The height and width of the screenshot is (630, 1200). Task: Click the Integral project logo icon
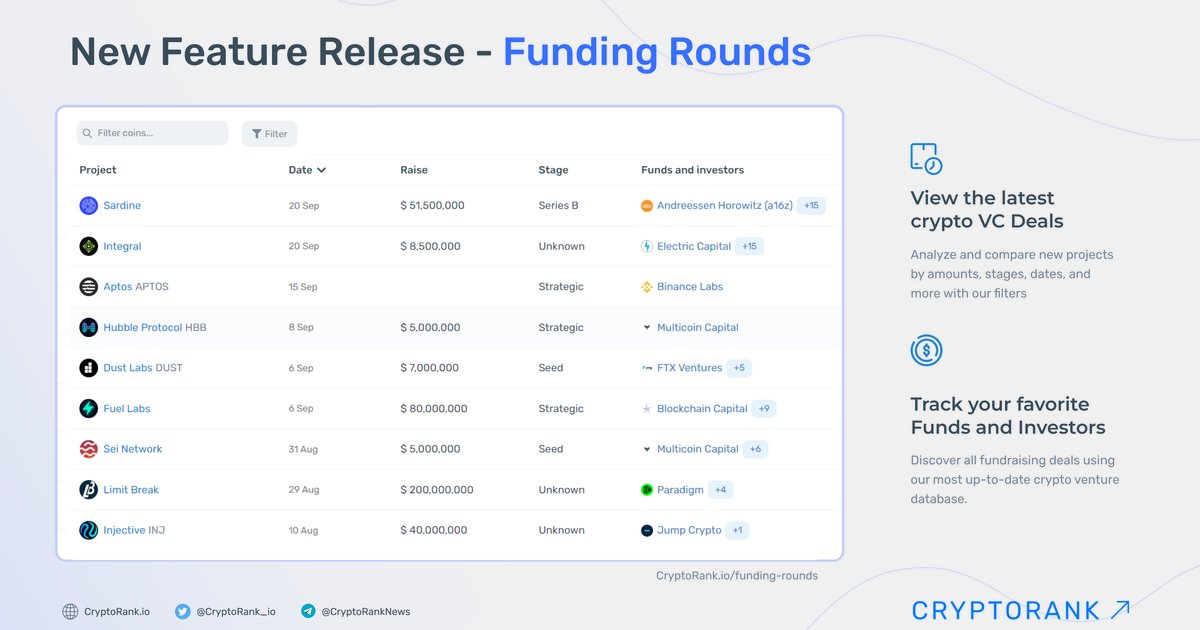[x=89, y=246]
